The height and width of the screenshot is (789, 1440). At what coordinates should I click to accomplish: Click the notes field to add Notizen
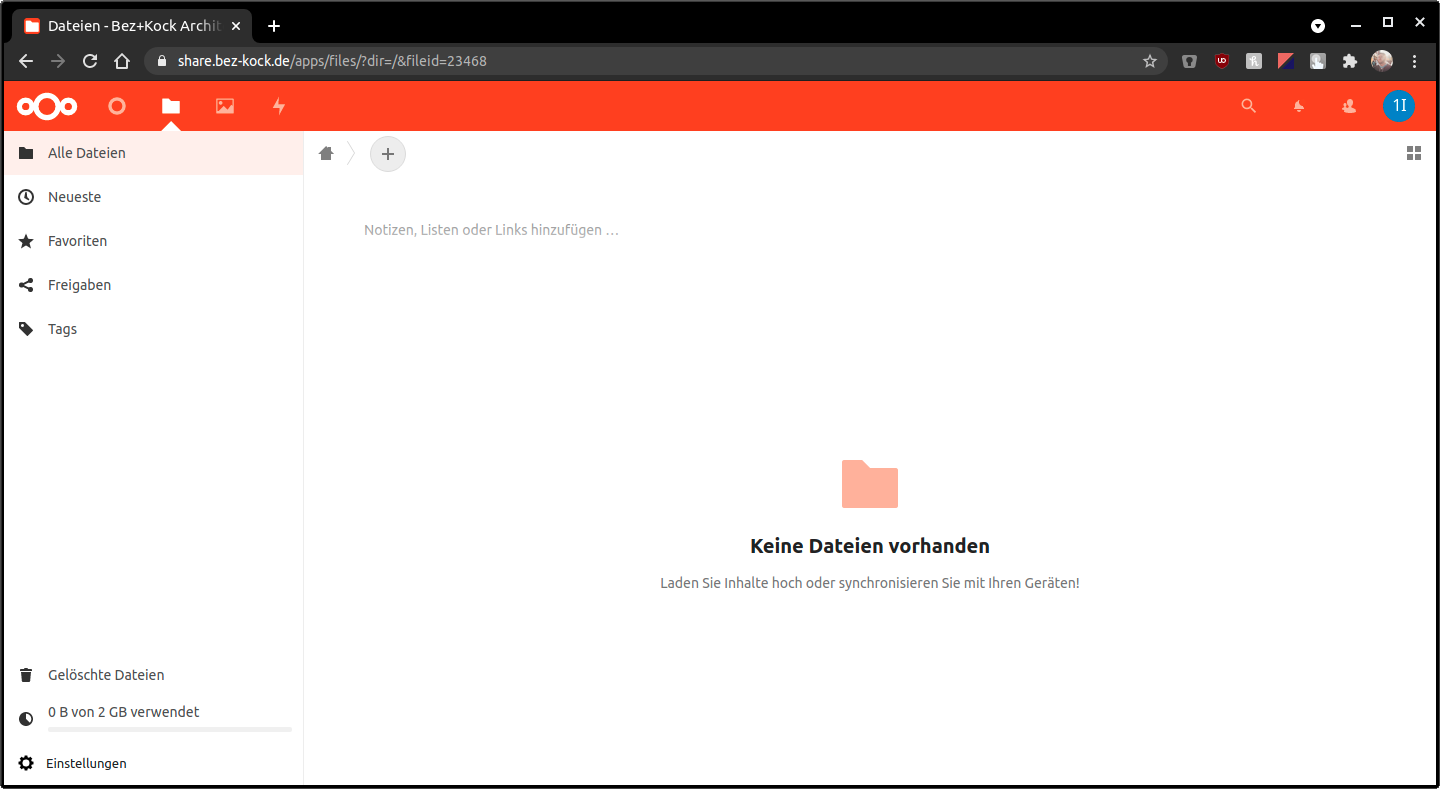[x=491, y=230]
